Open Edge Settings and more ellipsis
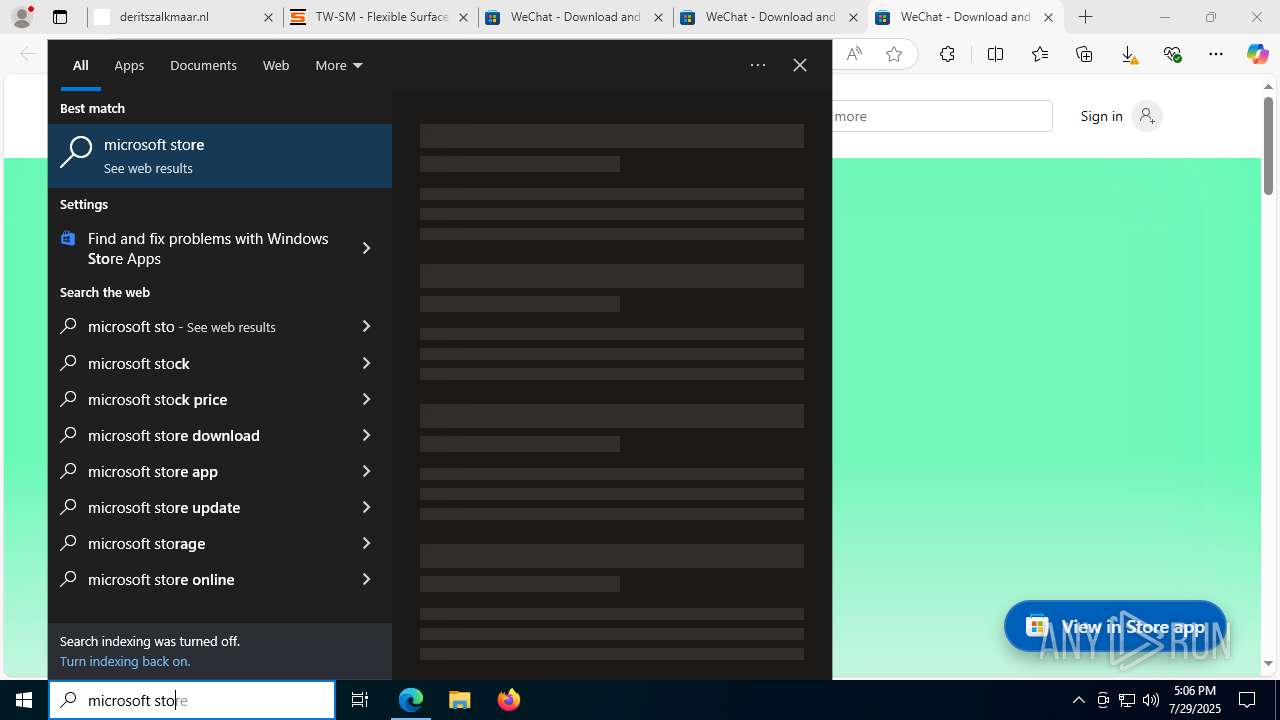The width and height of the screenshot is (1280, 720). pyautogui.click(x=1216, y=54)
